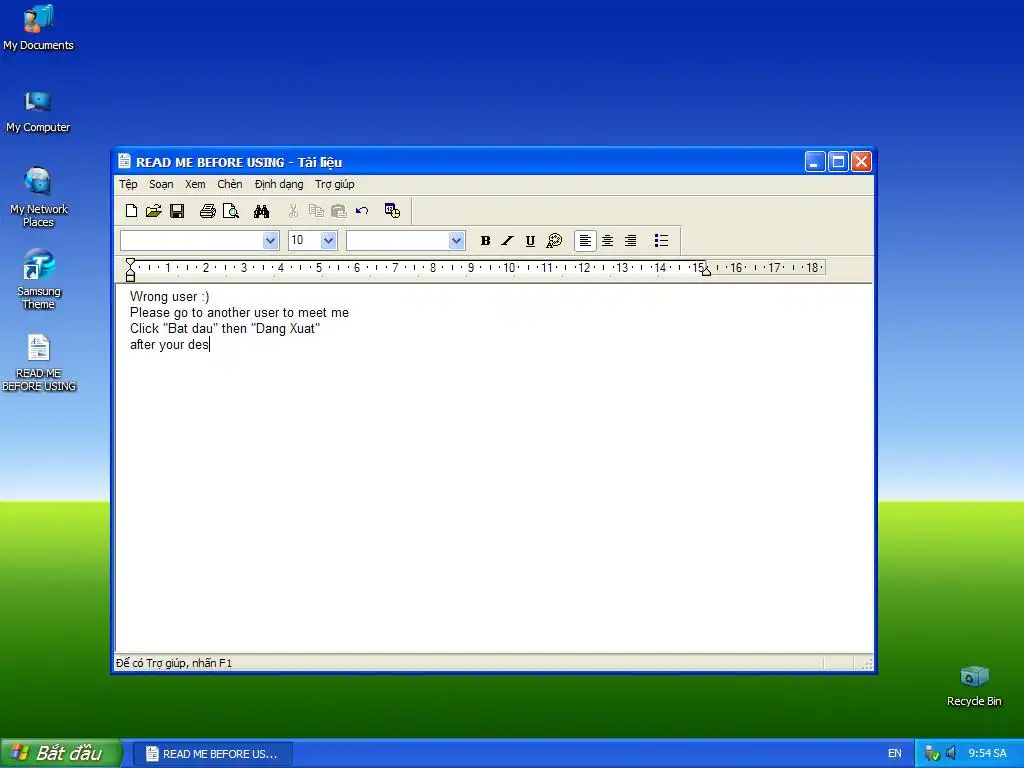Image resolution: width=1024 pixels, height=768 pixels.
Task: Toggle underline formatting
Action: point(530,241)
